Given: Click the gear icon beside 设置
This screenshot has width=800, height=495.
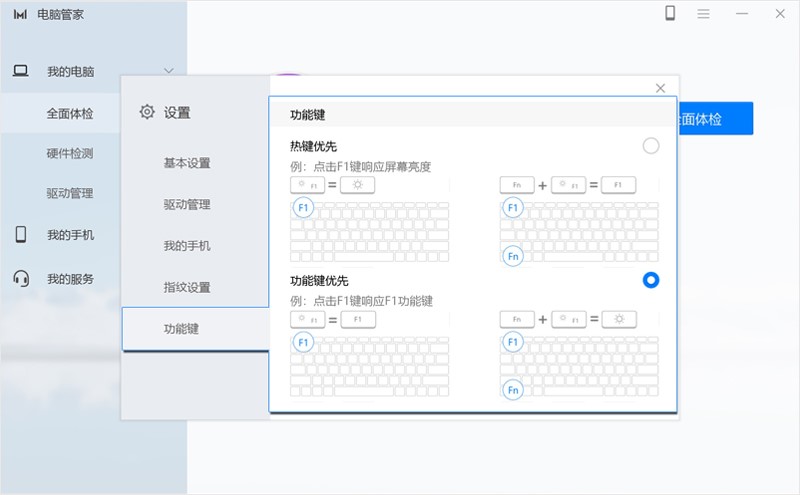Looking at the screenshot, I should click(x=147, y=112).
